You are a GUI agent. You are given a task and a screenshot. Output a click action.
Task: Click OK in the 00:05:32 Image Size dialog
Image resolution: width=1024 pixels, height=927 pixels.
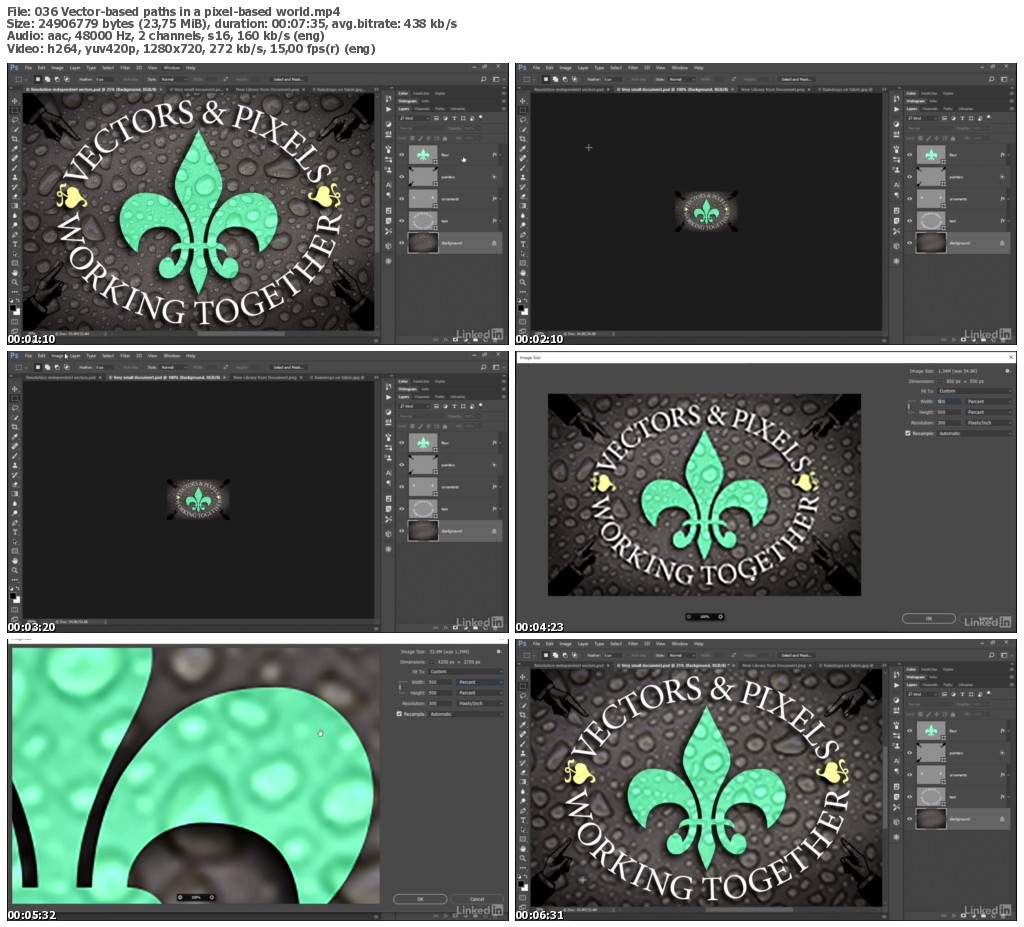[420, 899]
